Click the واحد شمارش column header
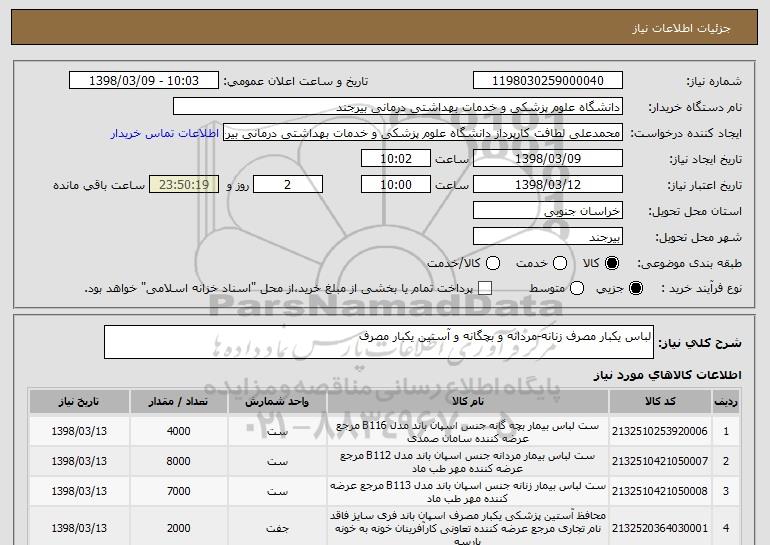This screenshot has width=770, height=545. tap(277, 402)
